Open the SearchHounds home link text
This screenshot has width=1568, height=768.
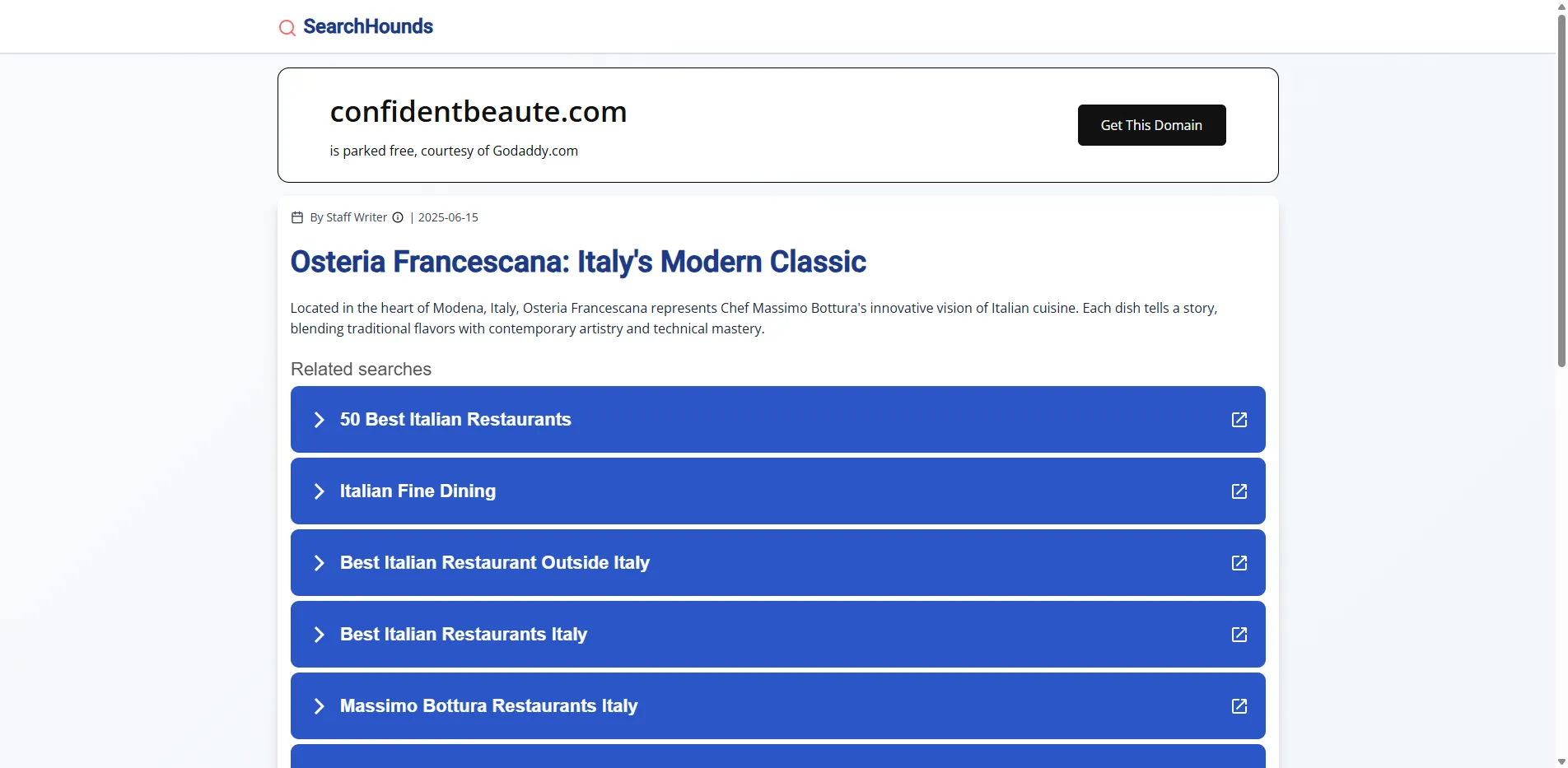(367, 26)
